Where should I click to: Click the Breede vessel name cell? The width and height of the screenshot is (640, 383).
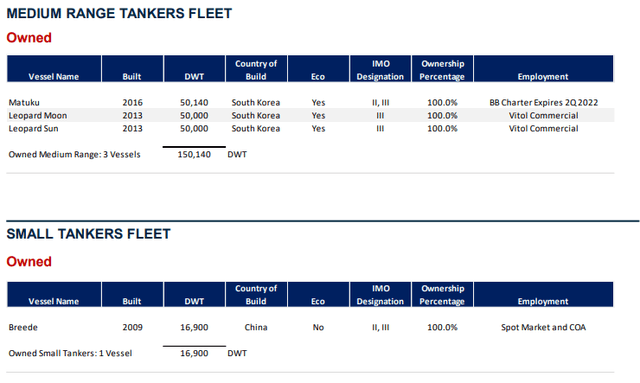23,327
